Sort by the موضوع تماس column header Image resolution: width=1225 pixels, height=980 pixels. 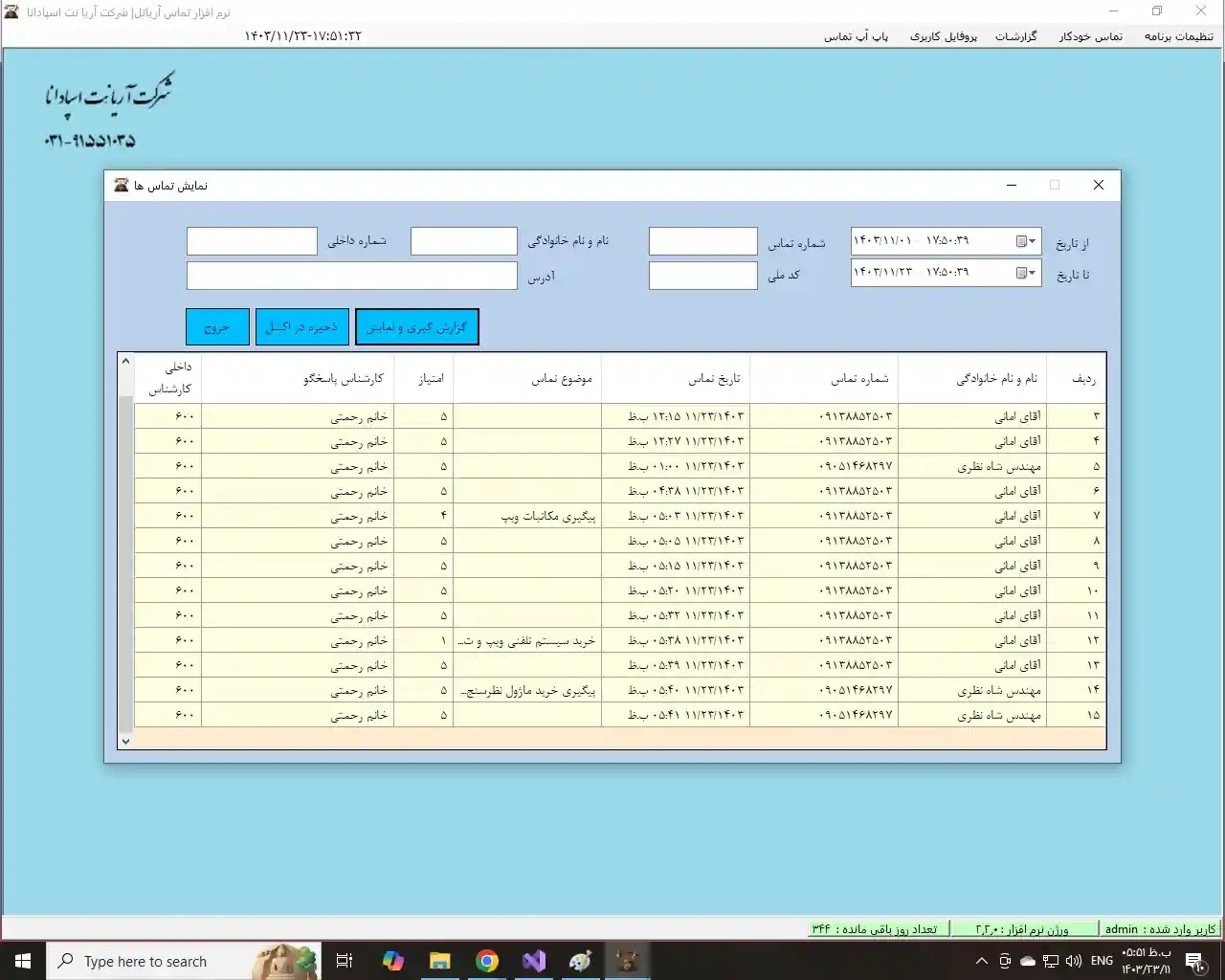(x=527, y=379)
